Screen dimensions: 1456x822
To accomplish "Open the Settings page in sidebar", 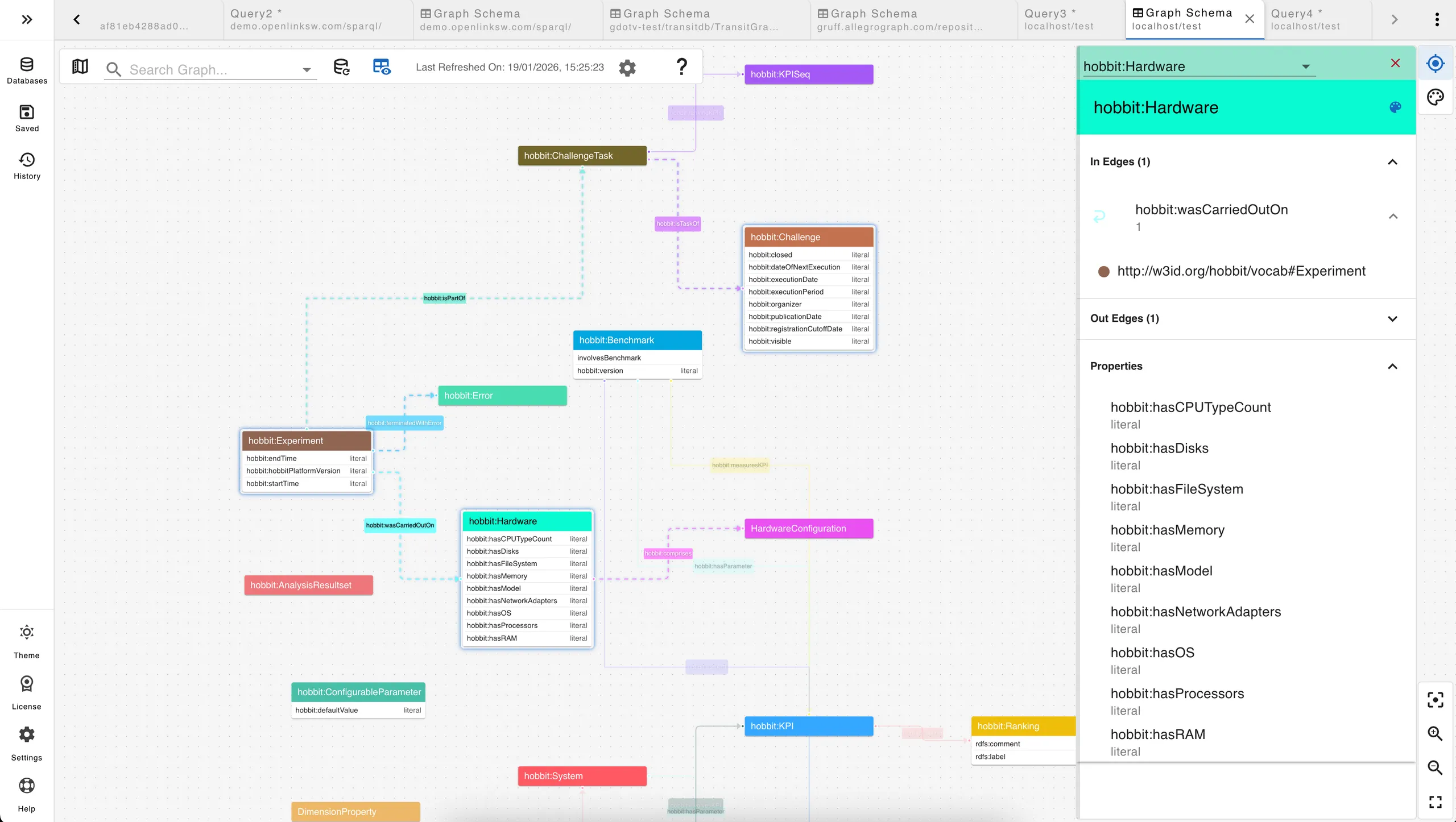I will pos(27,744).
